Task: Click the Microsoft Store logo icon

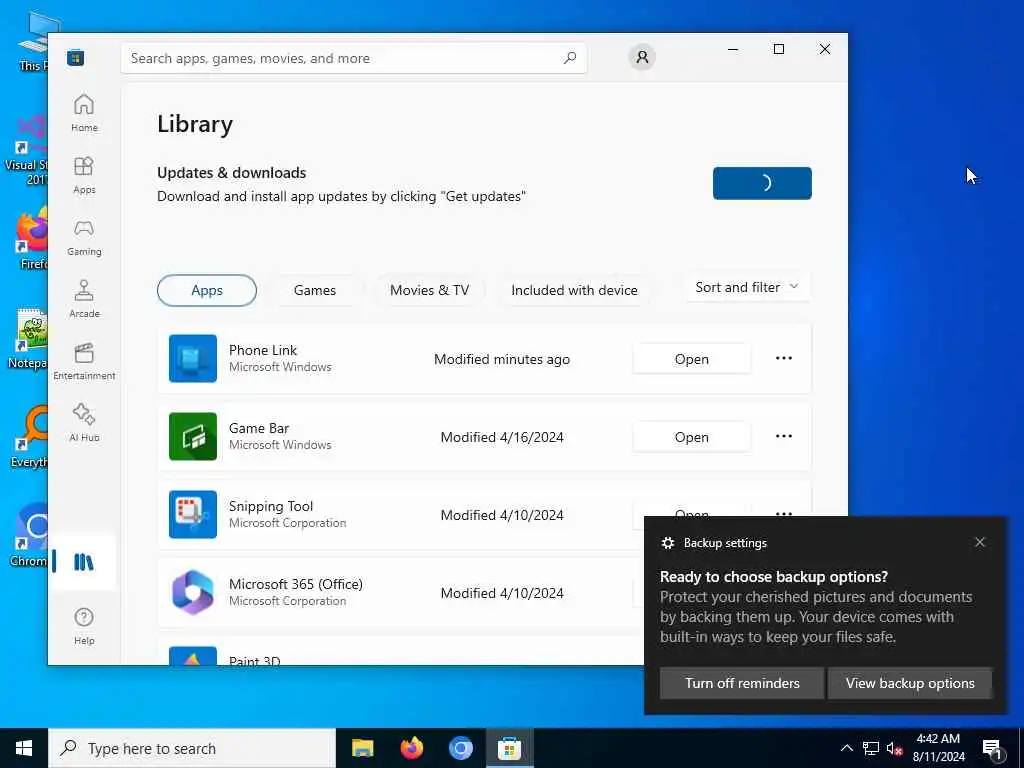Action: 76,57
